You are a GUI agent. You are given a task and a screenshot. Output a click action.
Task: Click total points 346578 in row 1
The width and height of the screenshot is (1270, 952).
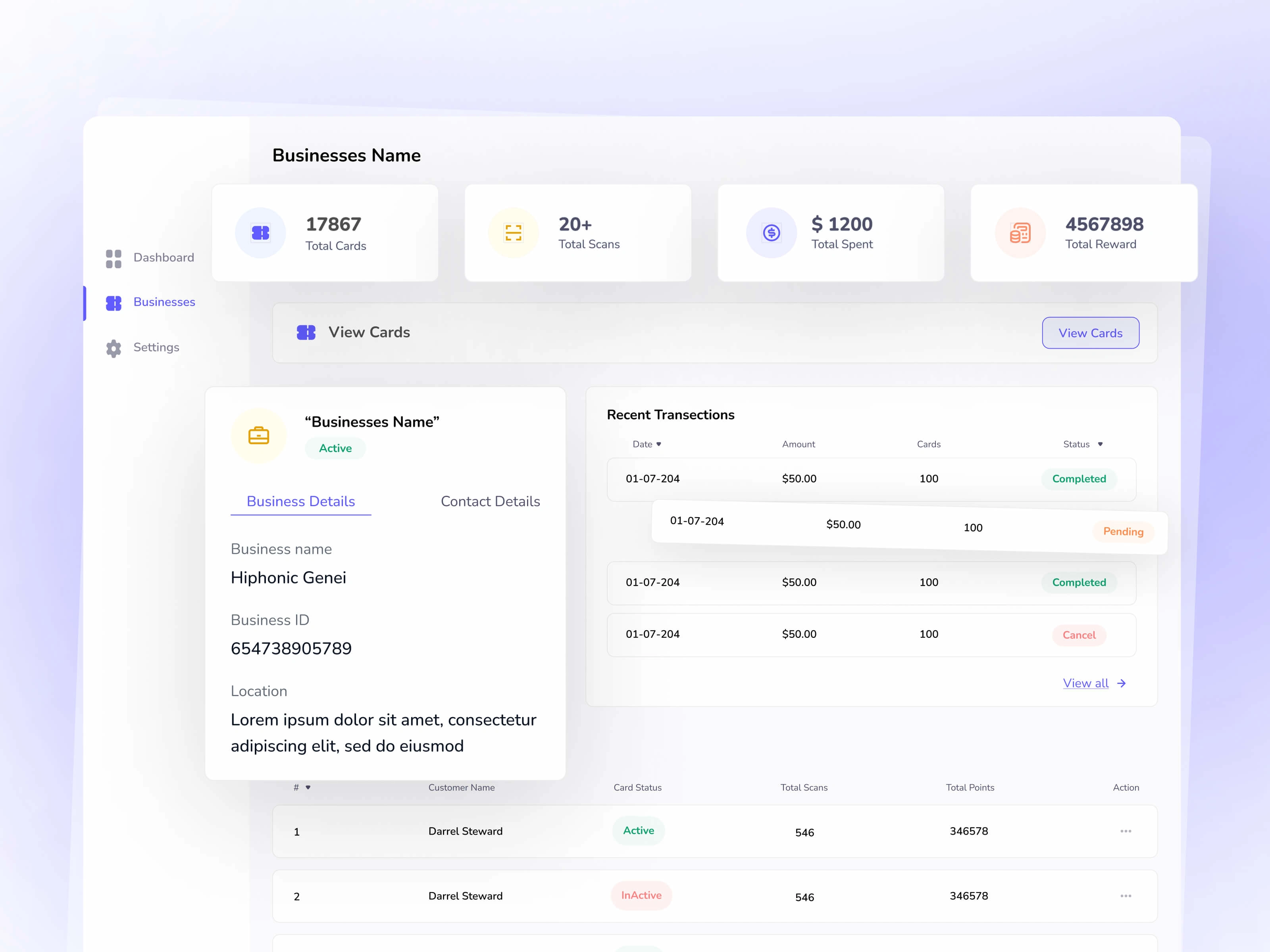[x=969, y=831]
